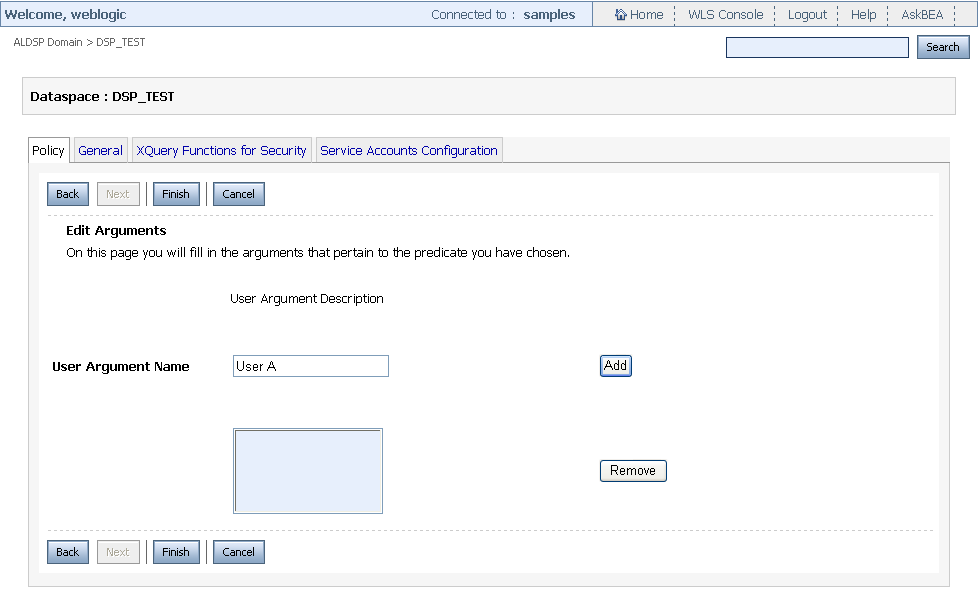The image size is (979, 590).
Task: Click the bottom Next button
Action: (117, 552)
